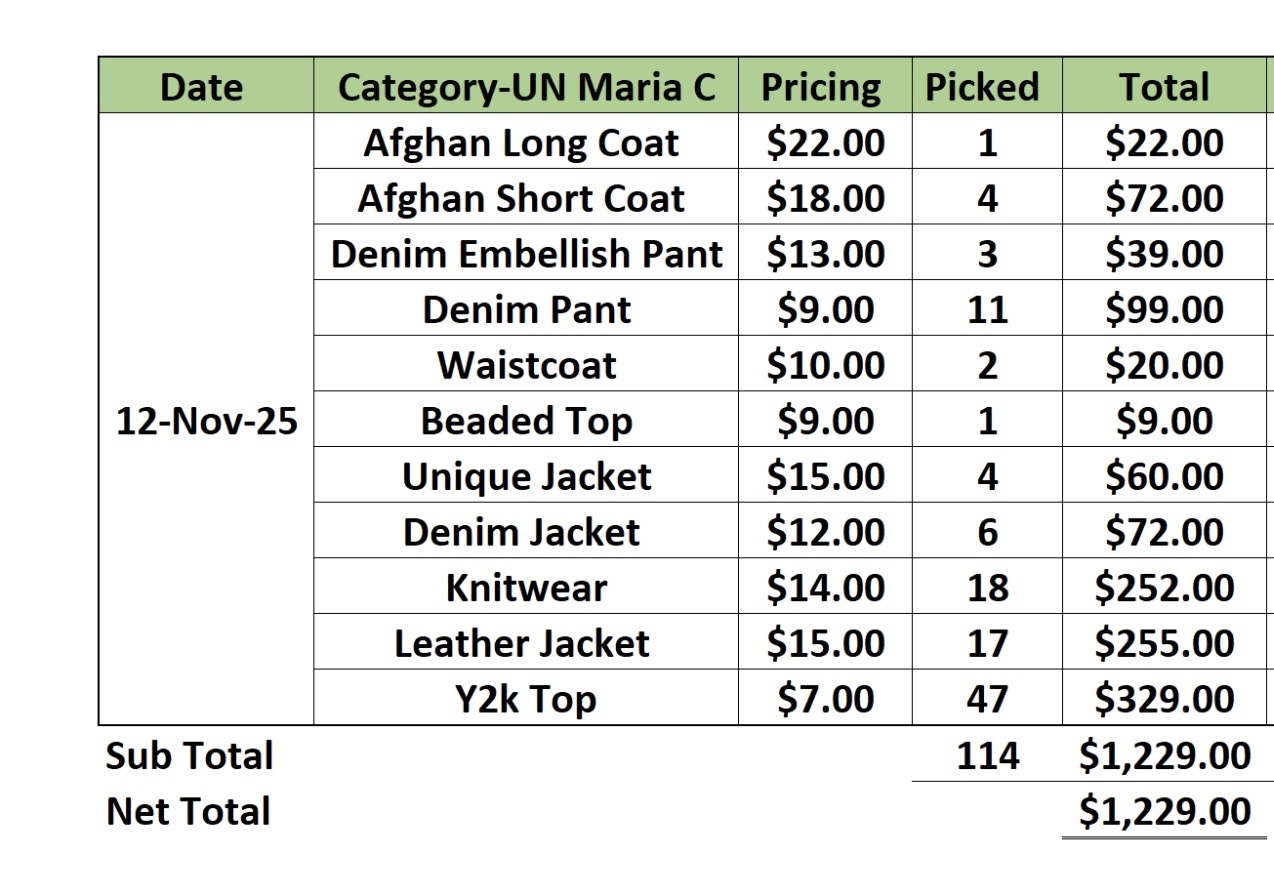
Task: Click the Total column header
Action: 1164,87
